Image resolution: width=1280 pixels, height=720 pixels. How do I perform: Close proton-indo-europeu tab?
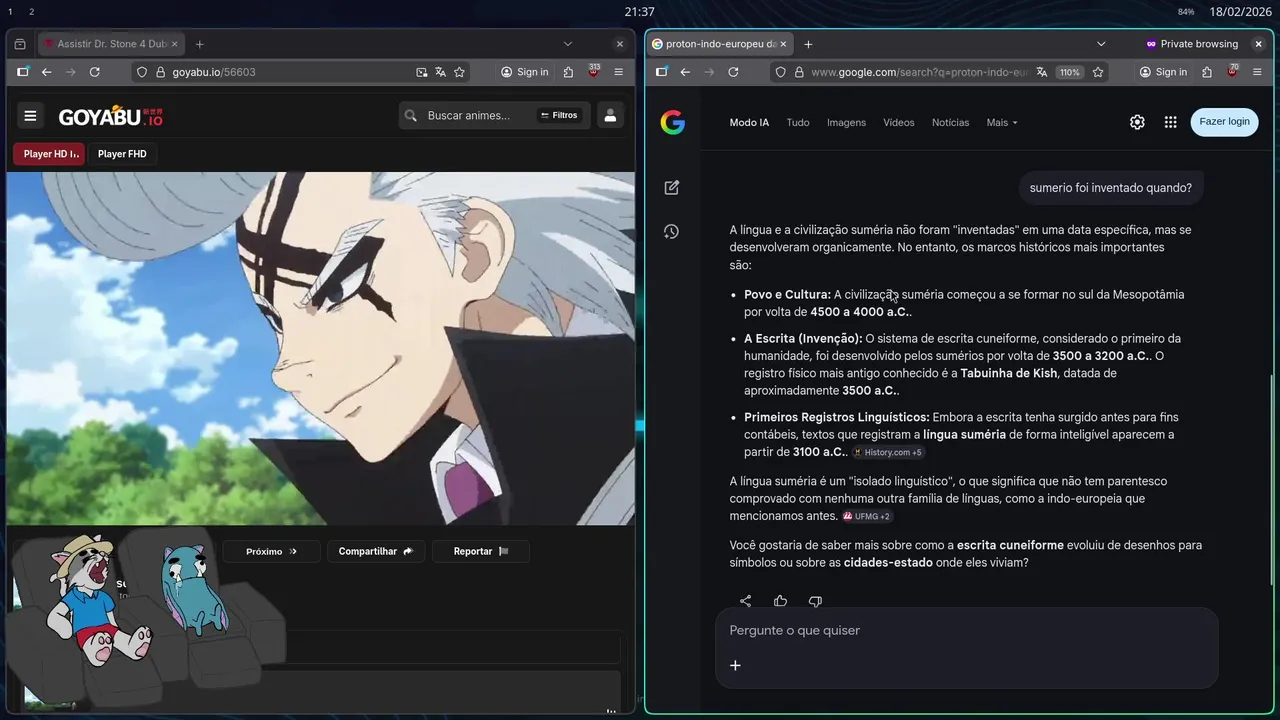pyautogui.click(x=783, y=44)
